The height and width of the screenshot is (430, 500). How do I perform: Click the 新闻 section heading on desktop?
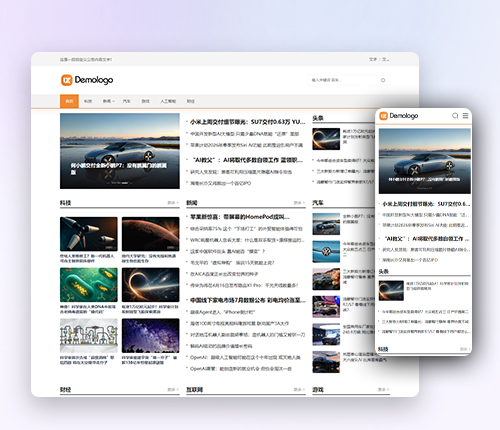pyautogui.click(x=192, y=203)
